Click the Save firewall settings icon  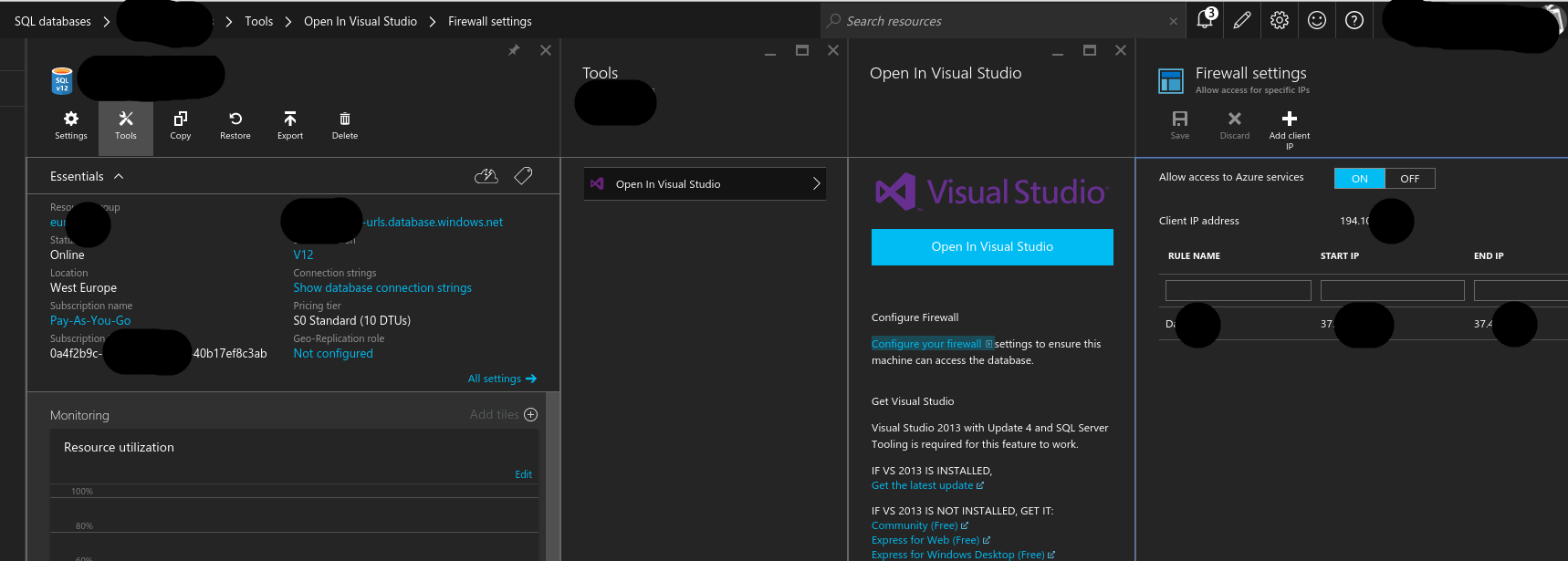[1180, 119]
